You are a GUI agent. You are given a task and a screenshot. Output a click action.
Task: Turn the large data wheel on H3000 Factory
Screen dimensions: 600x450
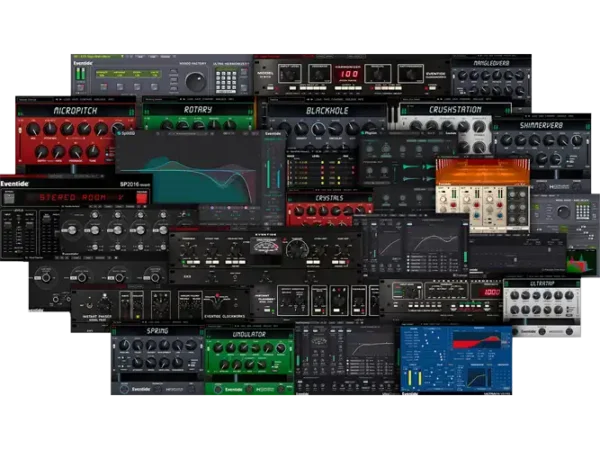196,81
